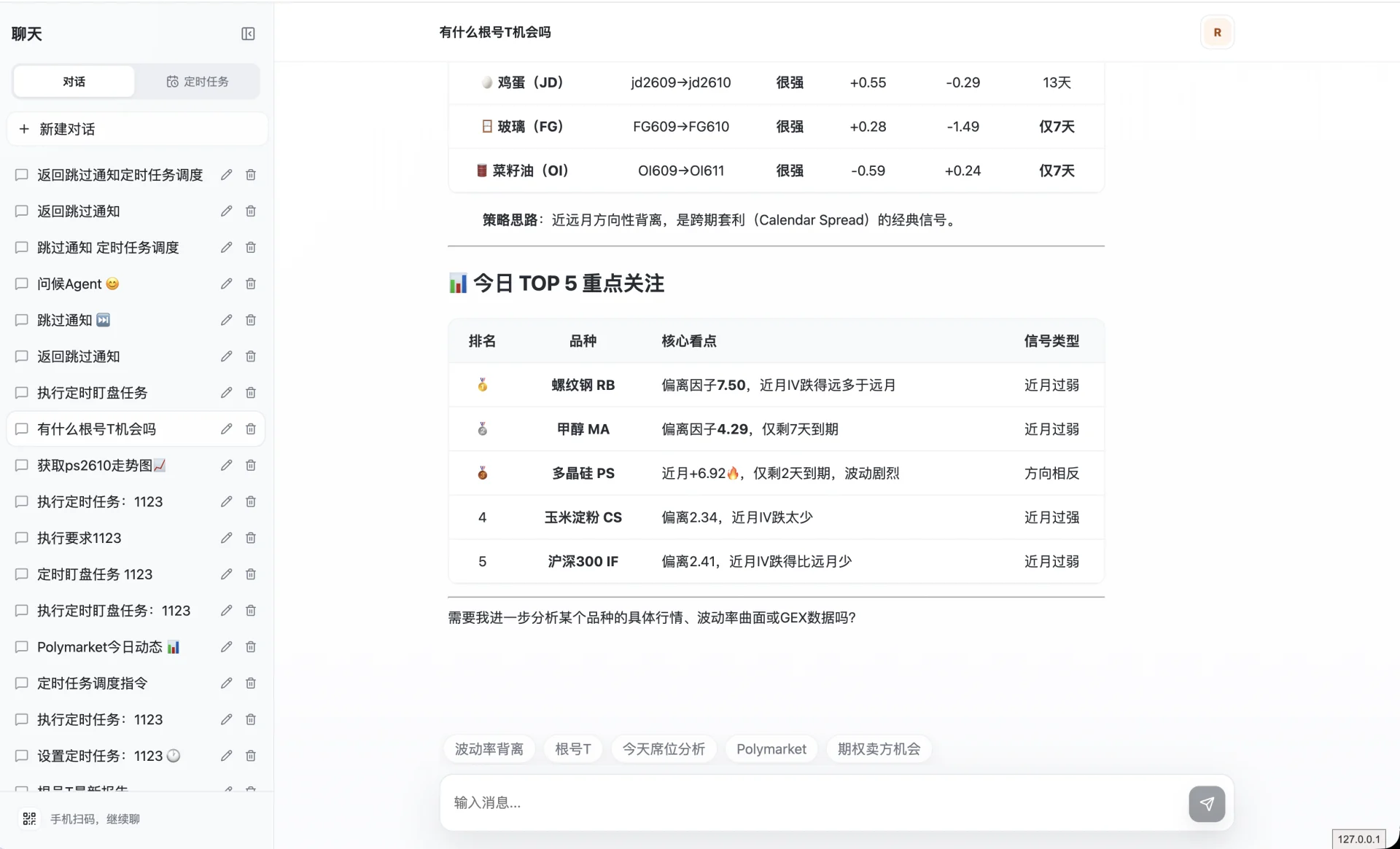Delete the Polymarket今日动态 conversation

(x=251, y=647)
